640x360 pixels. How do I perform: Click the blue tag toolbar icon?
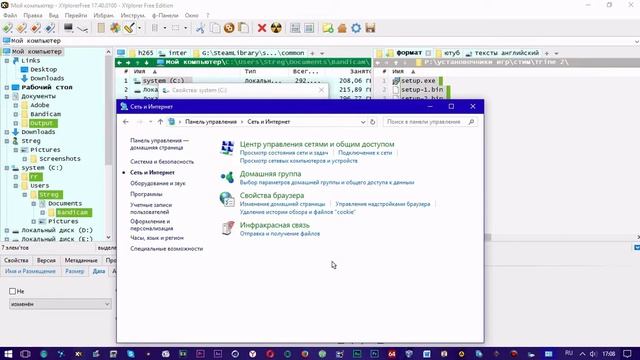(50, 28)
